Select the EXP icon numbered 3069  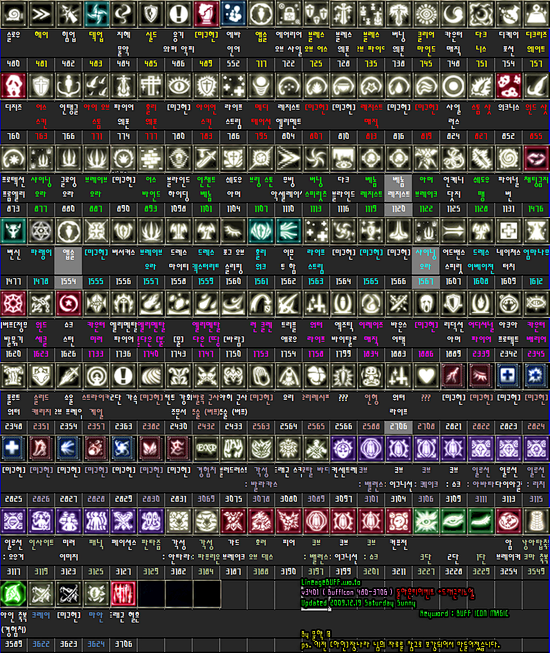[x=206, y=449]
